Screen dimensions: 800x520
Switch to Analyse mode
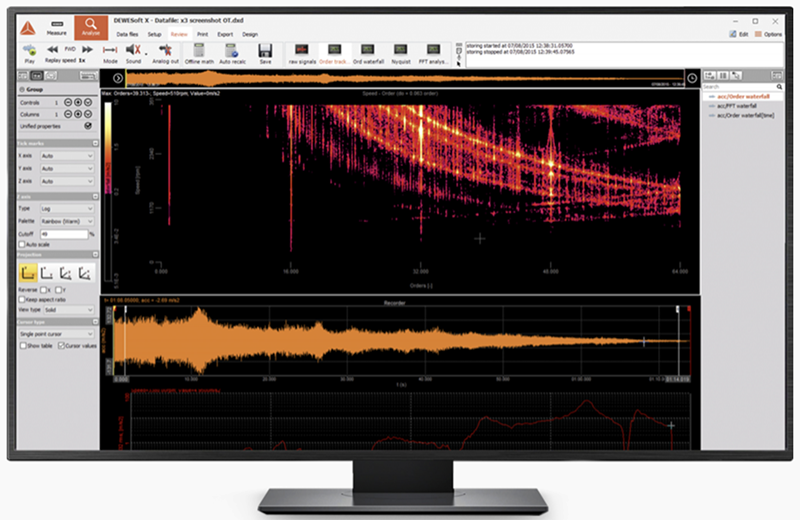tap(91, 27)
